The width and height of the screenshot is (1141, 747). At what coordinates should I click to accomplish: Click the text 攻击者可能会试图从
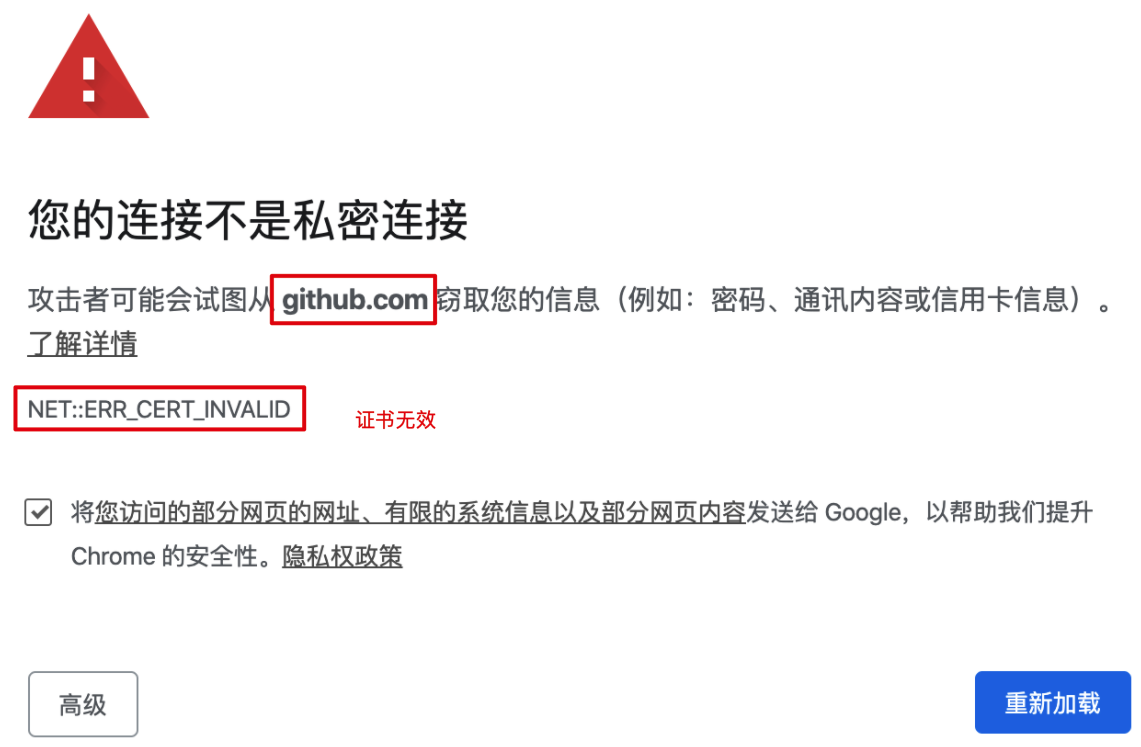(149, 300)
